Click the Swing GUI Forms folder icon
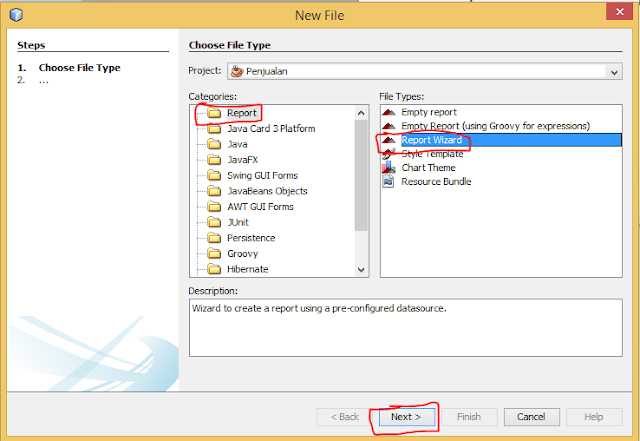Screen dimensions: 640x441 coord(214,176)
